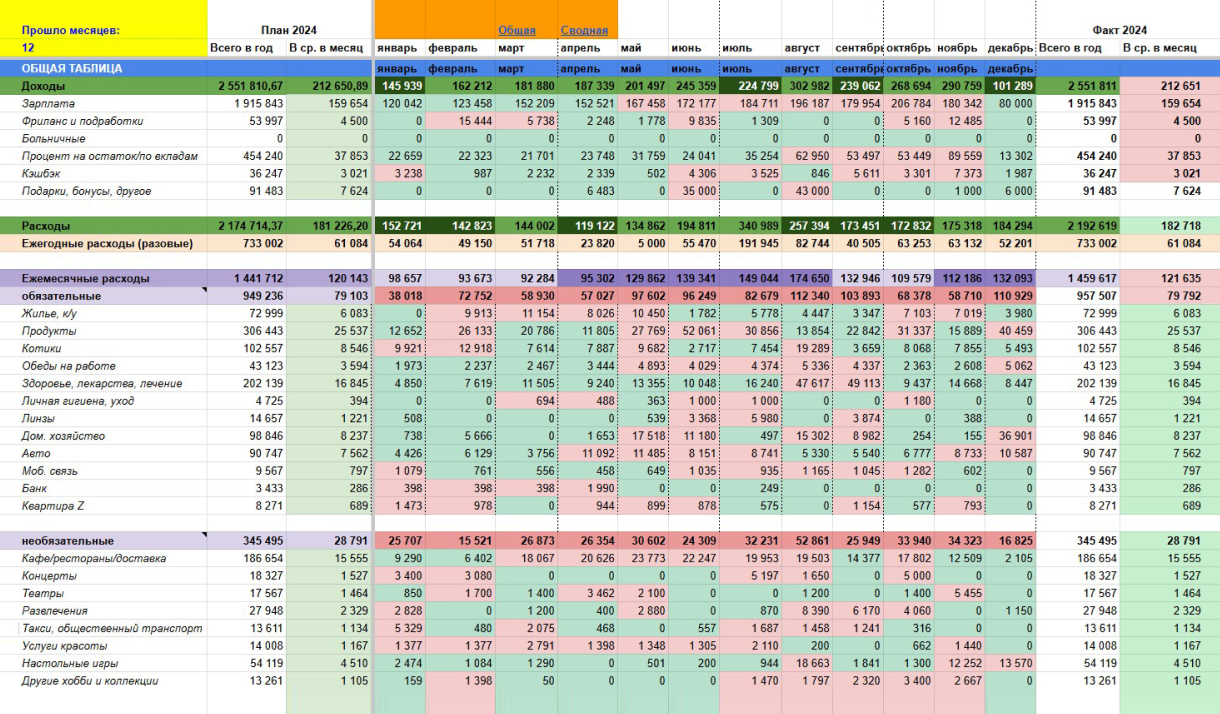Select planned yearly expenses 2 174 714,37
The height and width of the screenshot is (714, 1220).
click(x=250, y=226)
